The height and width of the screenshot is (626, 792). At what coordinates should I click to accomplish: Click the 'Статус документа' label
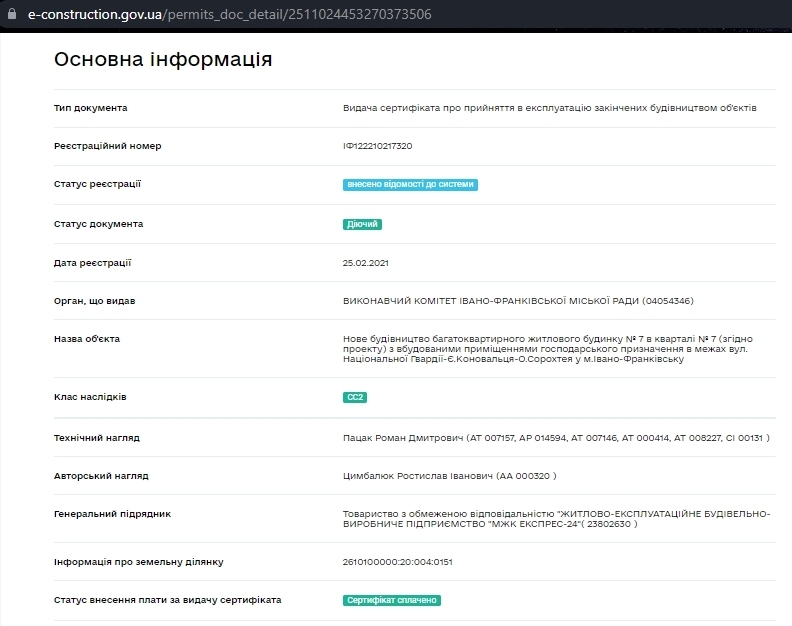tap(98, 224)
